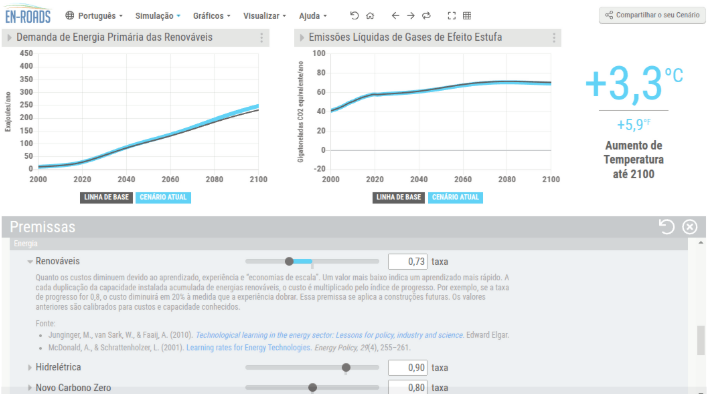Click the globe language icon
The image size is (707, 394).
coord(69,16)
